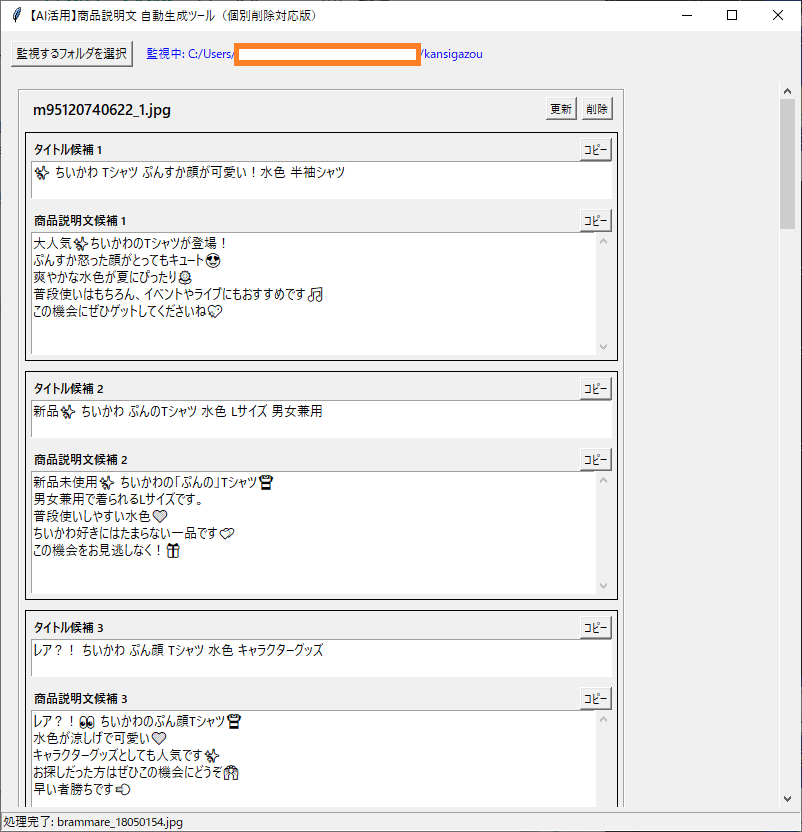
Task: Maximize the application window
Action: pos(732,15)
